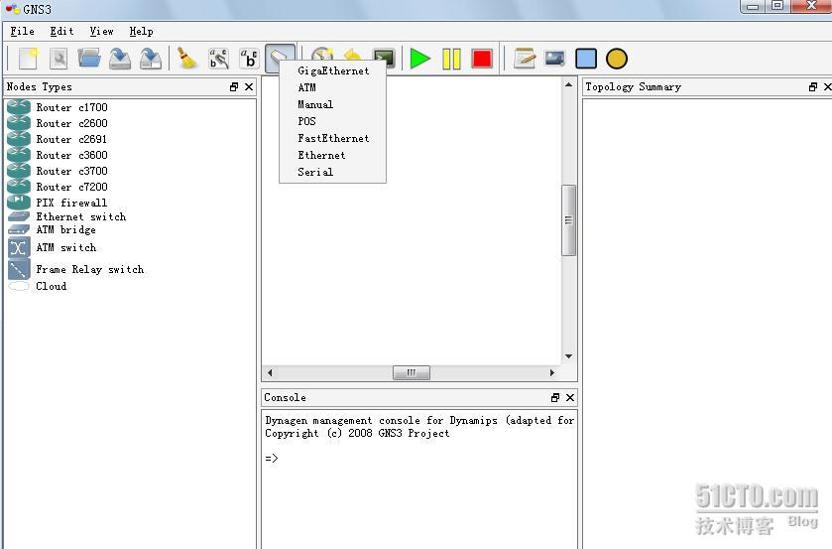Image resolution: width=832 pixels, height=549 pixels.
Task: Click the New blank project icon
Action: [29, 58]
